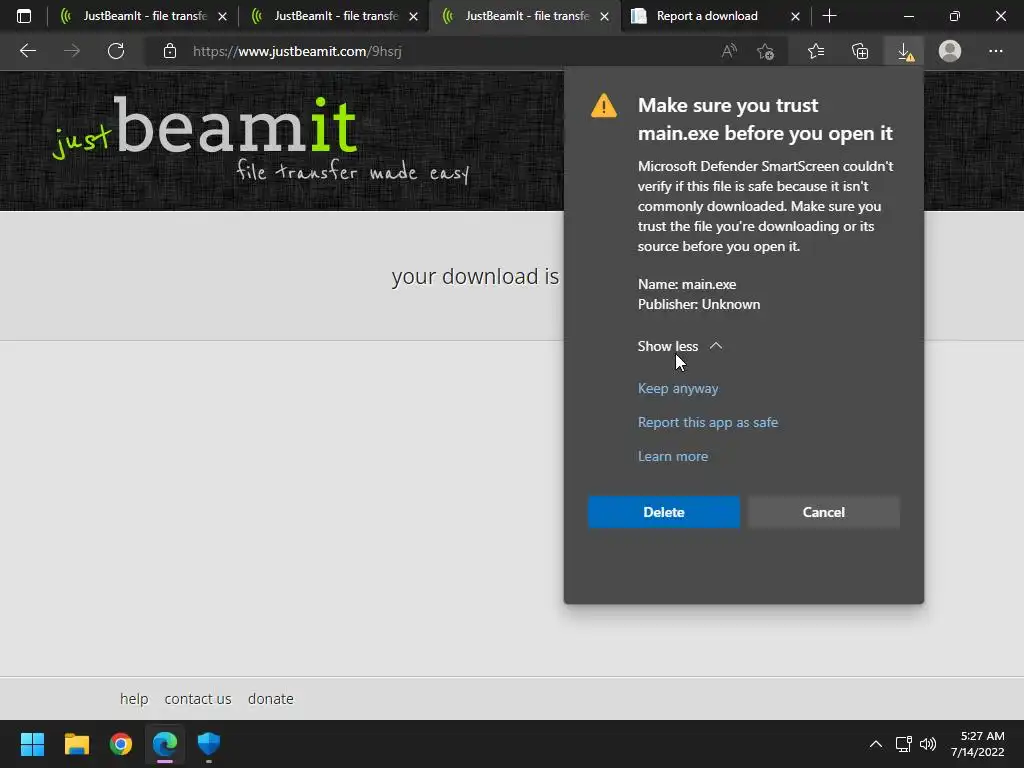Select the third JustBeamIt tab
The height and width of the screenshot is (768, 1024).
[x=525, y=16]
